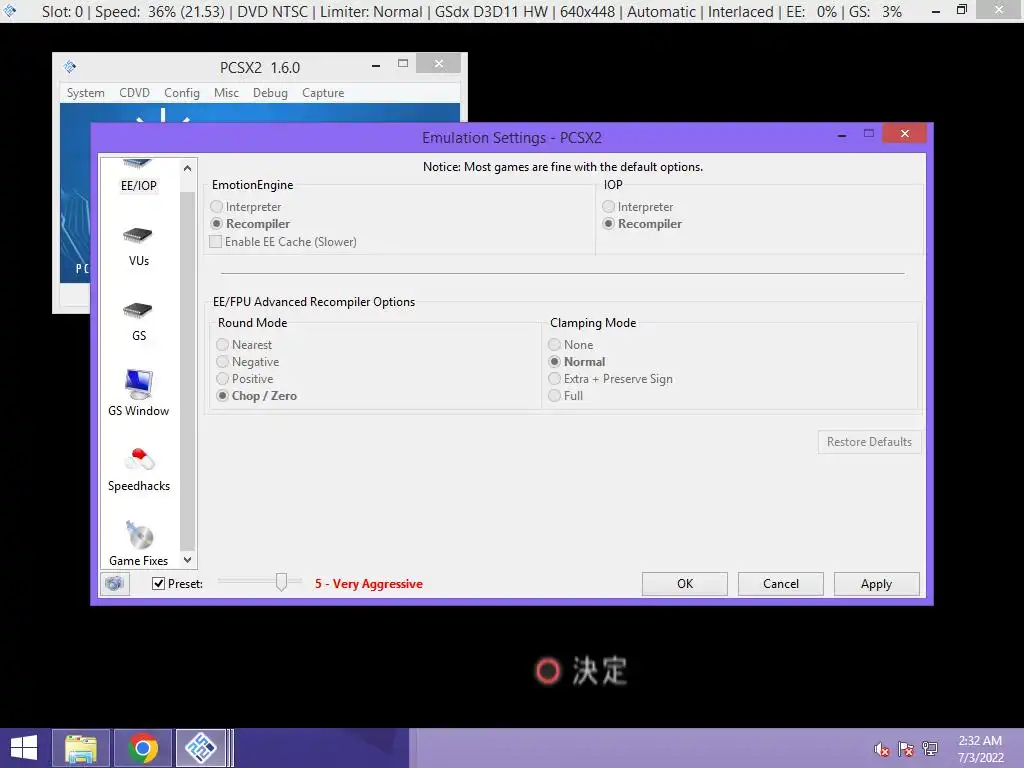
Task: Open Config menu in PCSX2 window
Action: click(182, 93)
